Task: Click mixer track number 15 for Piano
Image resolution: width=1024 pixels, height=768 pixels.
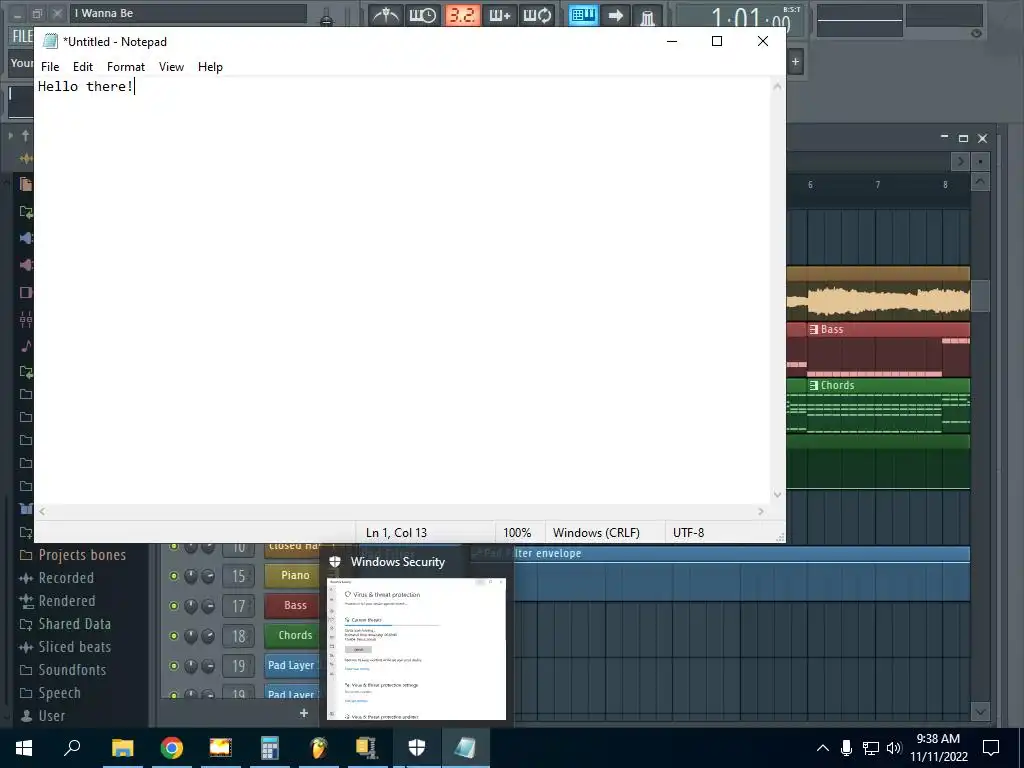Action: (x=238, y=576)
